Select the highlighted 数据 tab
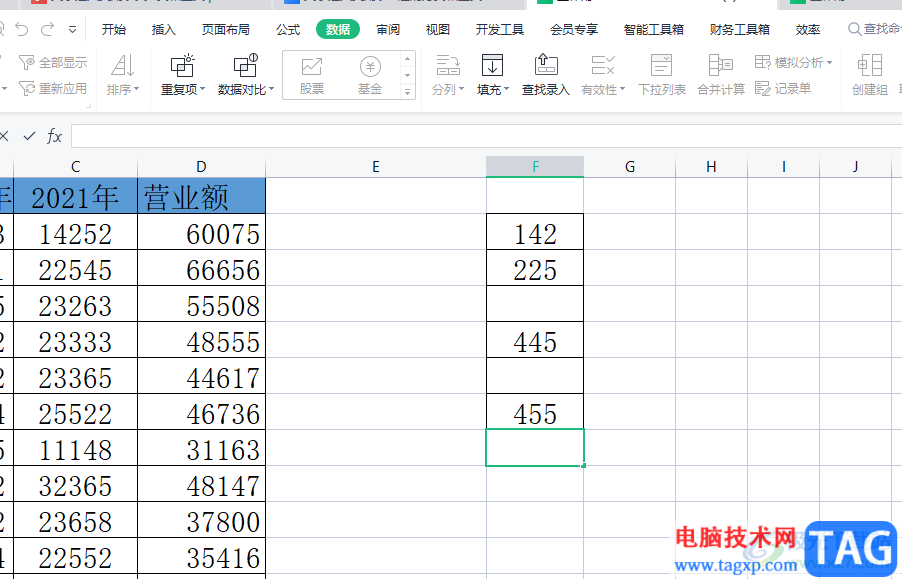Screen dimensions: 902x579 coord(338,29)
